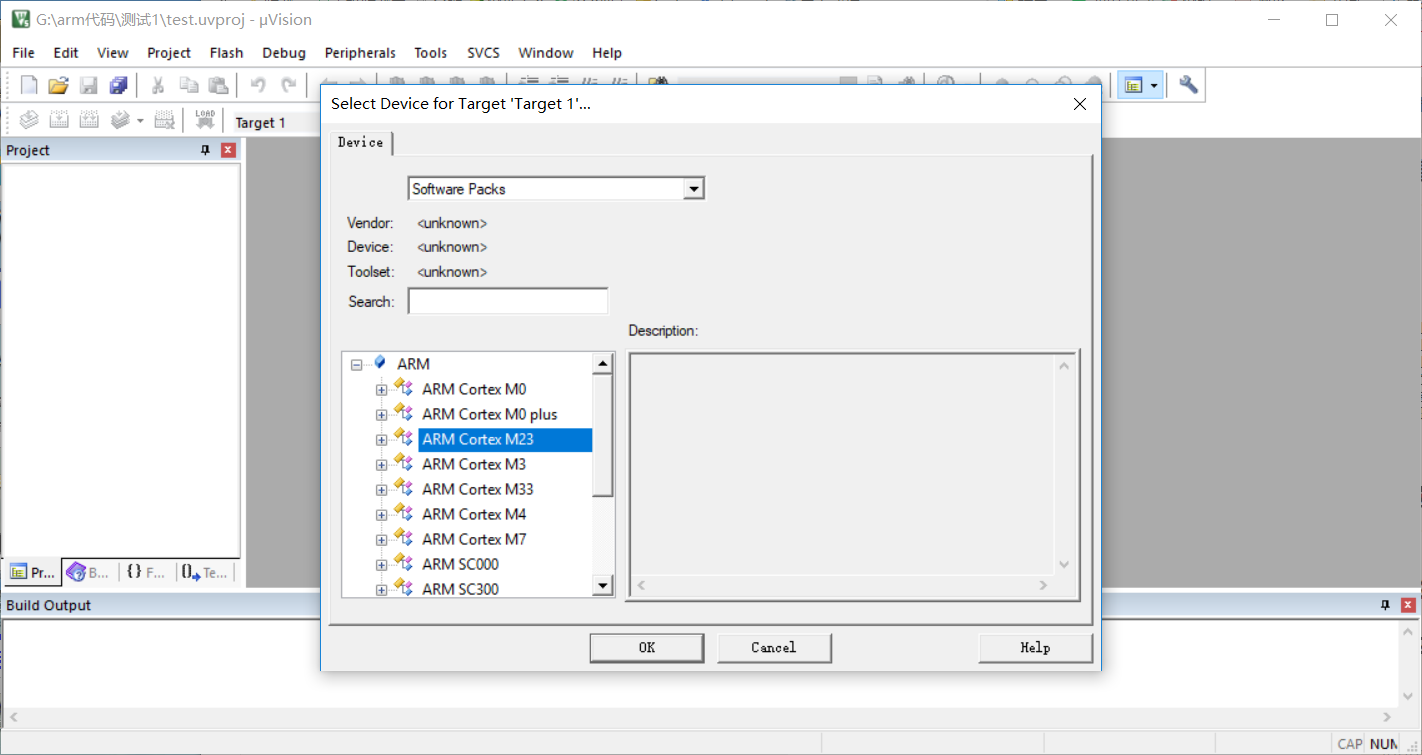Click the Redo arrow icon

coord(289,86)
